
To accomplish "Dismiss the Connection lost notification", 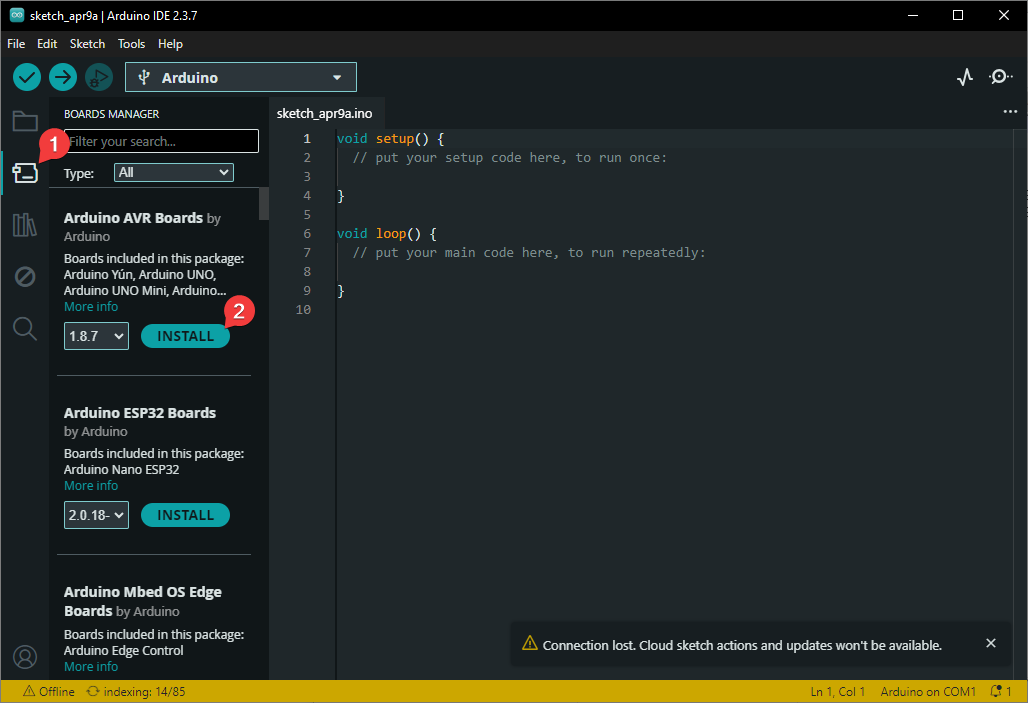I will coord(991,643).
